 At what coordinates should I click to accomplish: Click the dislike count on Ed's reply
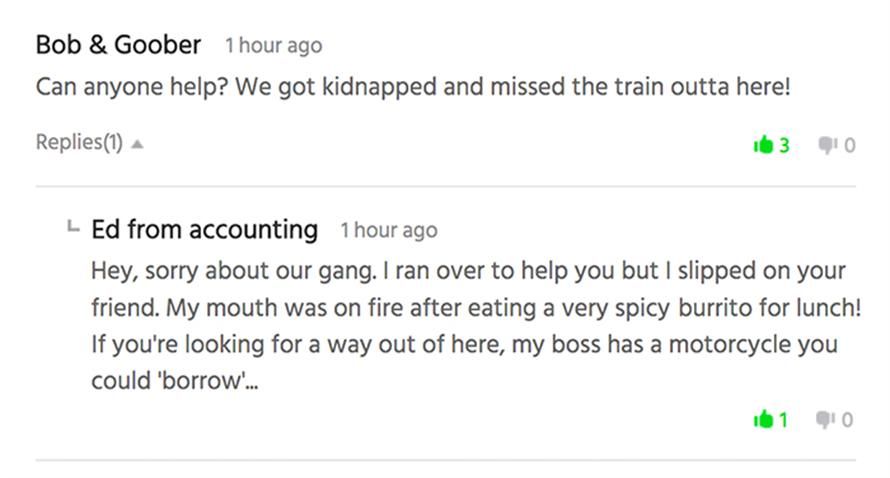coord(848,420)
